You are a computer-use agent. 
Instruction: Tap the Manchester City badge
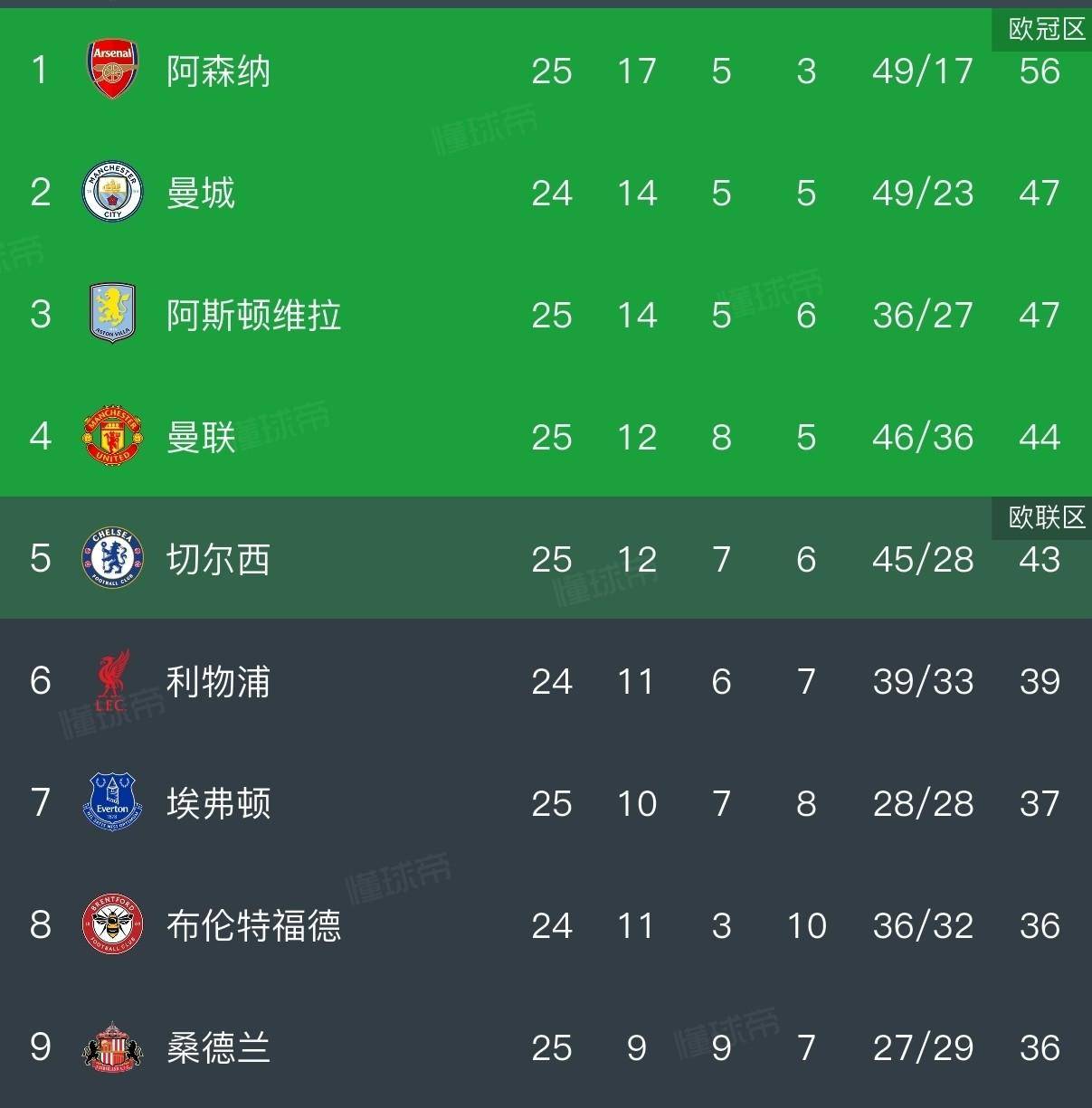(x=112, y=192)
